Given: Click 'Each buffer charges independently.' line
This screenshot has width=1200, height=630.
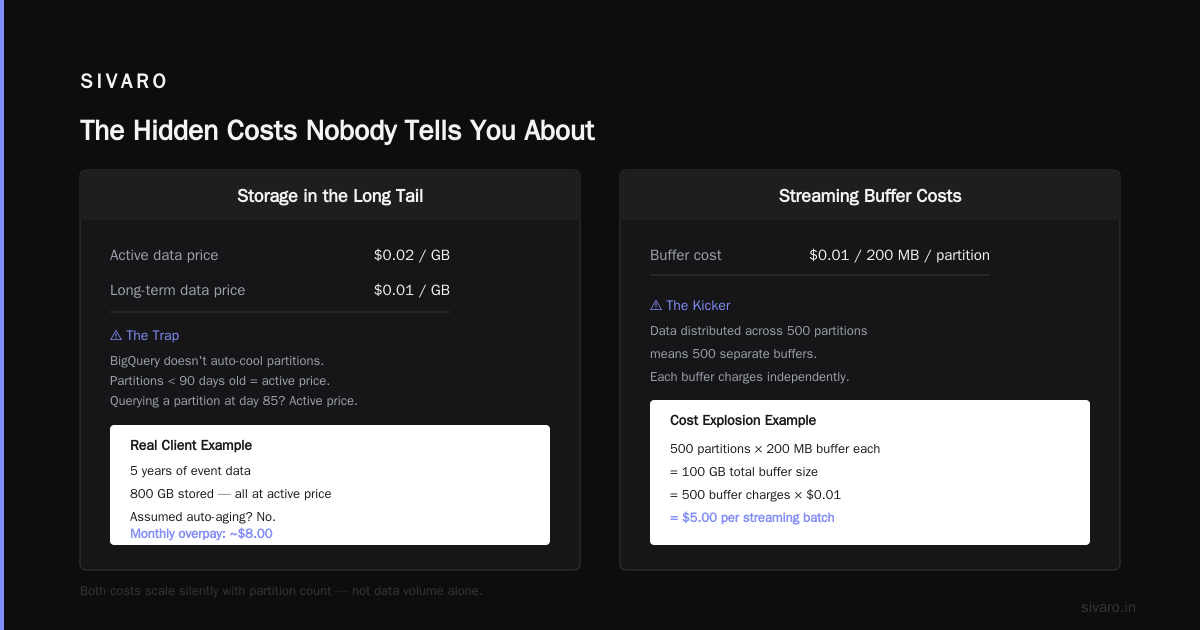Looking at the screenshot, I should [x=750, y=377].
